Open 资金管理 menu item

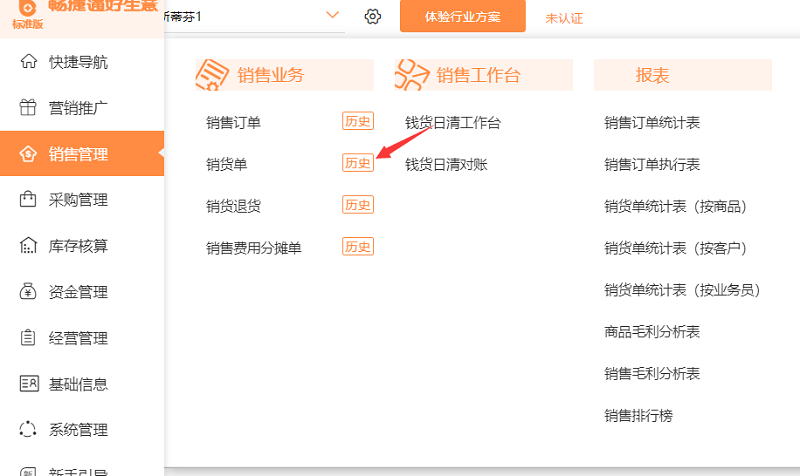78,292
